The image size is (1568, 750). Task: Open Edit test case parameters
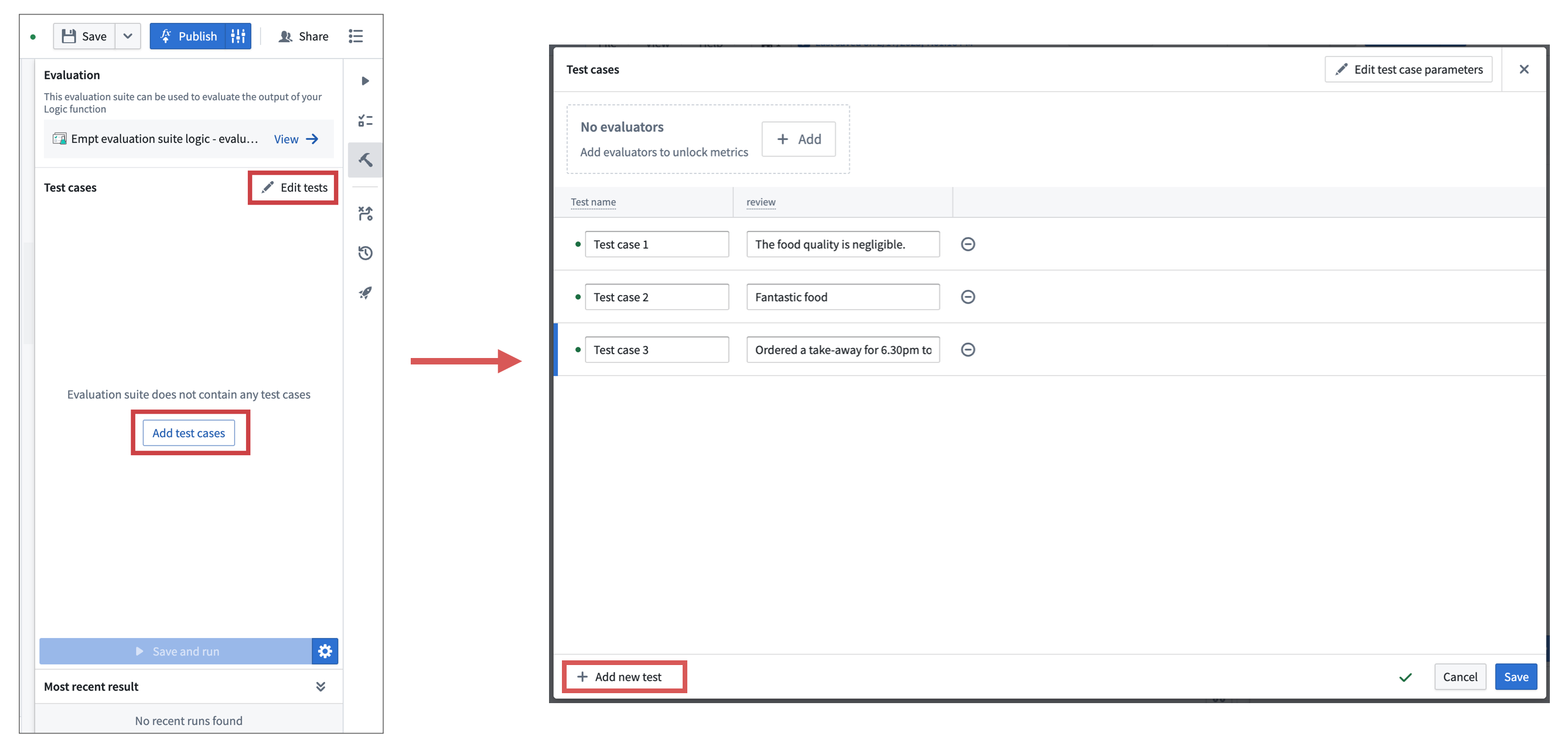[x=1408, y=69]
